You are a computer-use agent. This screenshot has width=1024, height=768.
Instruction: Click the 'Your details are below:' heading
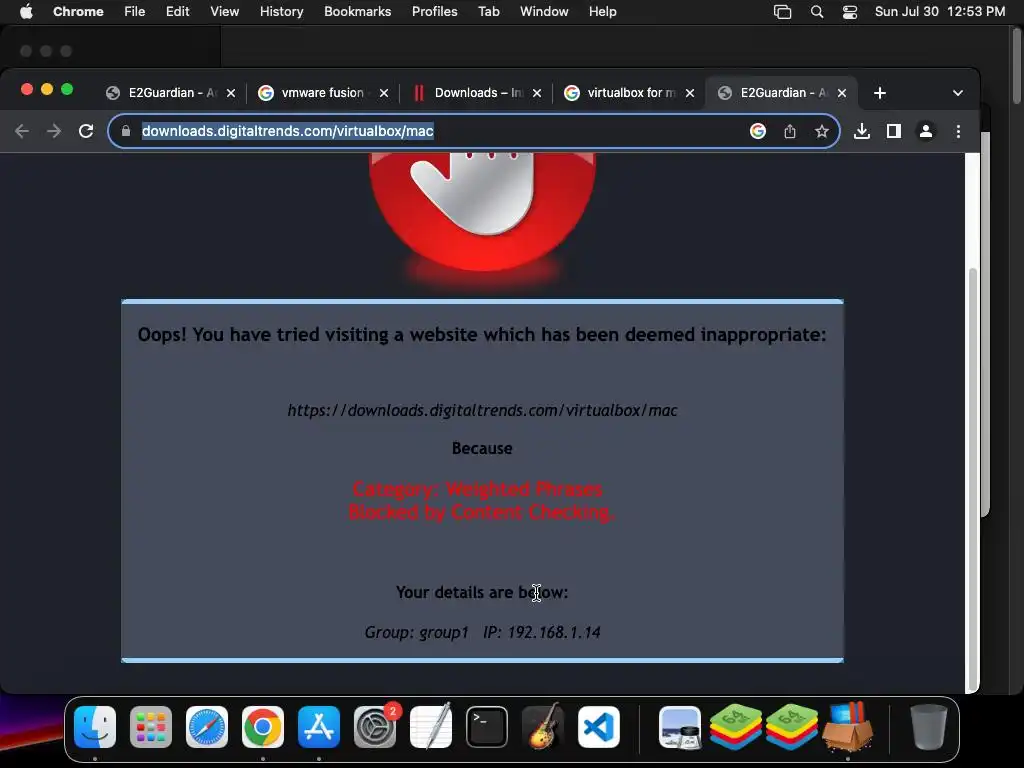(482, 592)
